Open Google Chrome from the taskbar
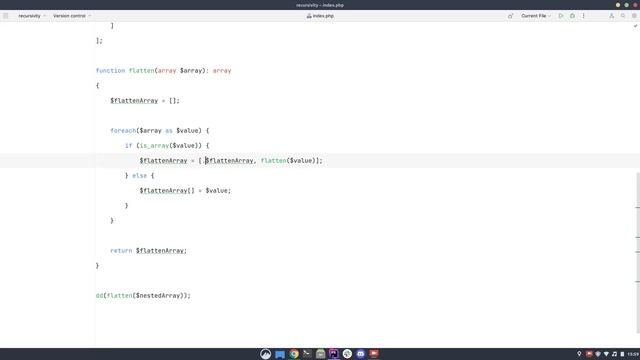The width and height of the screenshot is (640, 360). [x=294, y=354]
